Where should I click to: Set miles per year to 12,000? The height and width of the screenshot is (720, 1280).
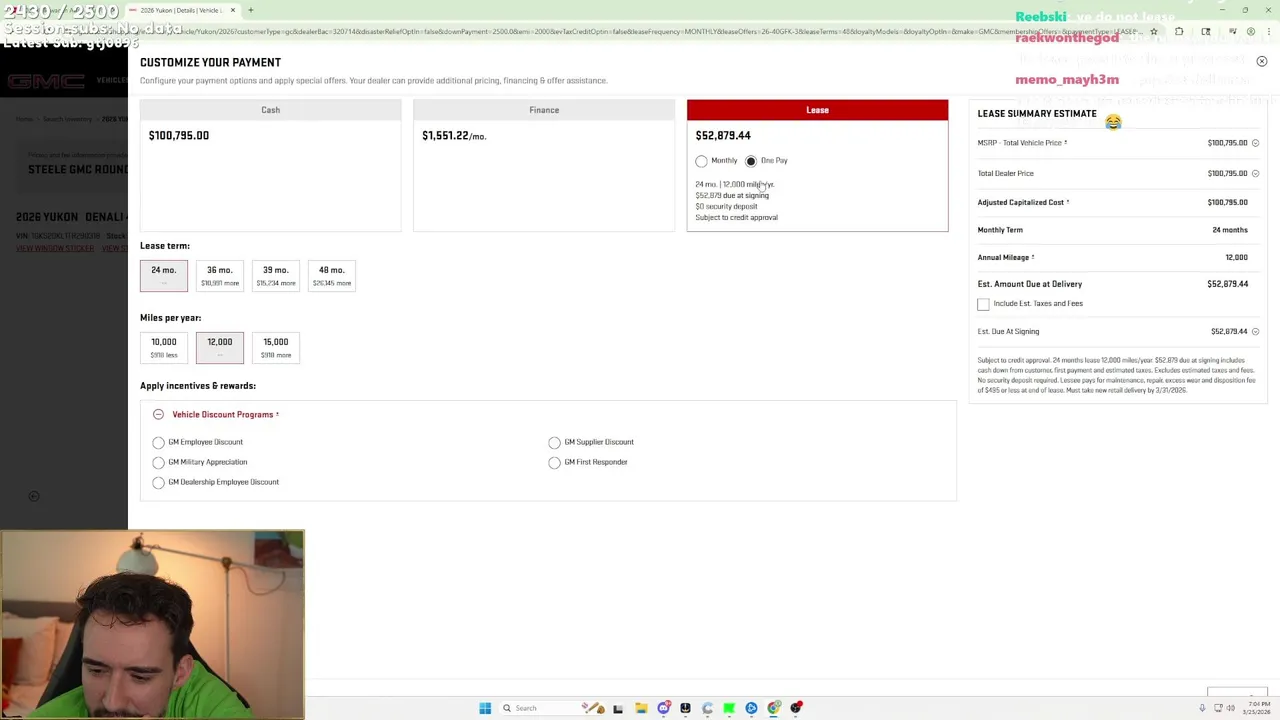pos(219,348)
